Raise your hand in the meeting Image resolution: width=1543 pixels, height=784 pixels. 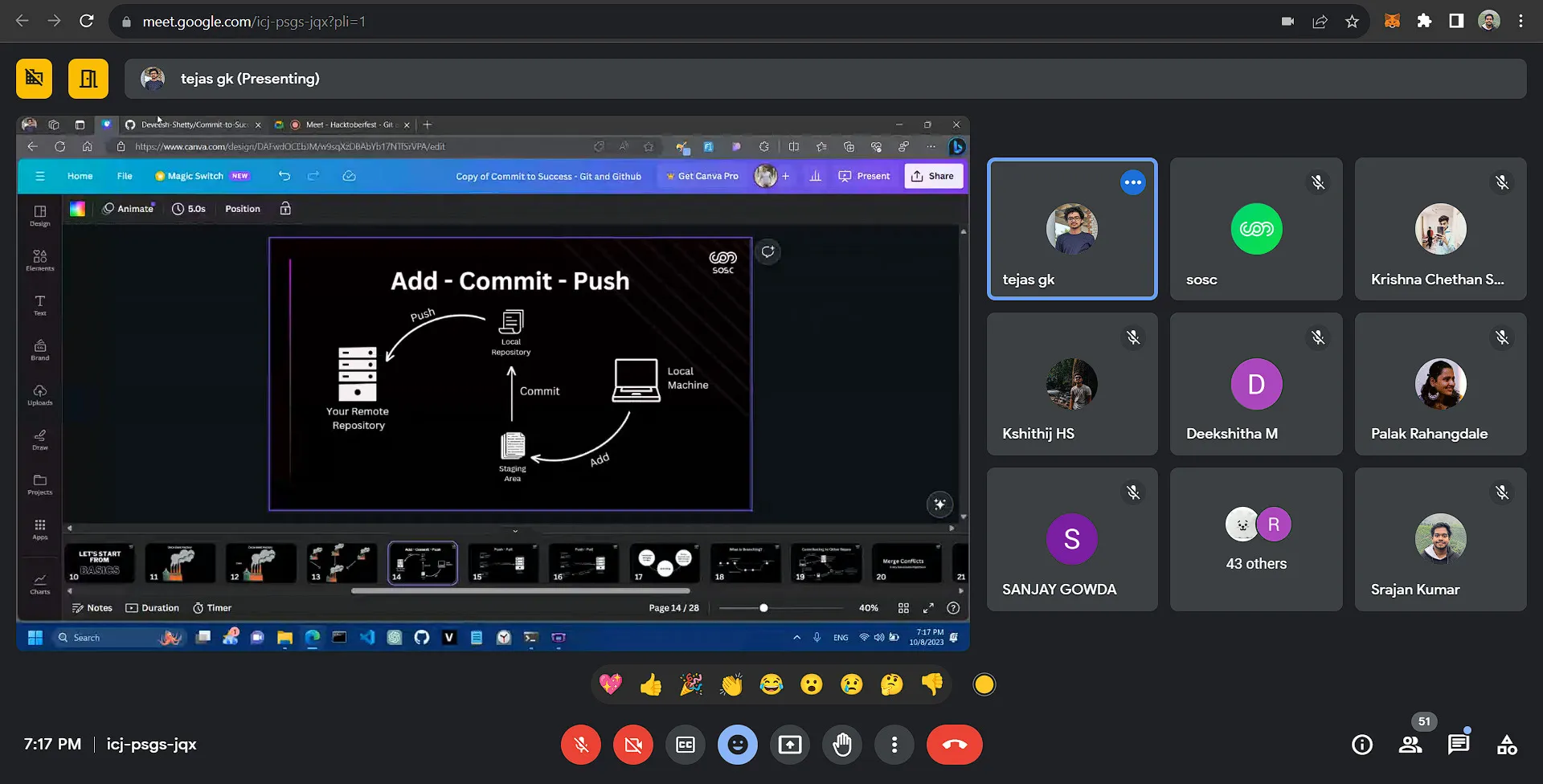[842, 745]
